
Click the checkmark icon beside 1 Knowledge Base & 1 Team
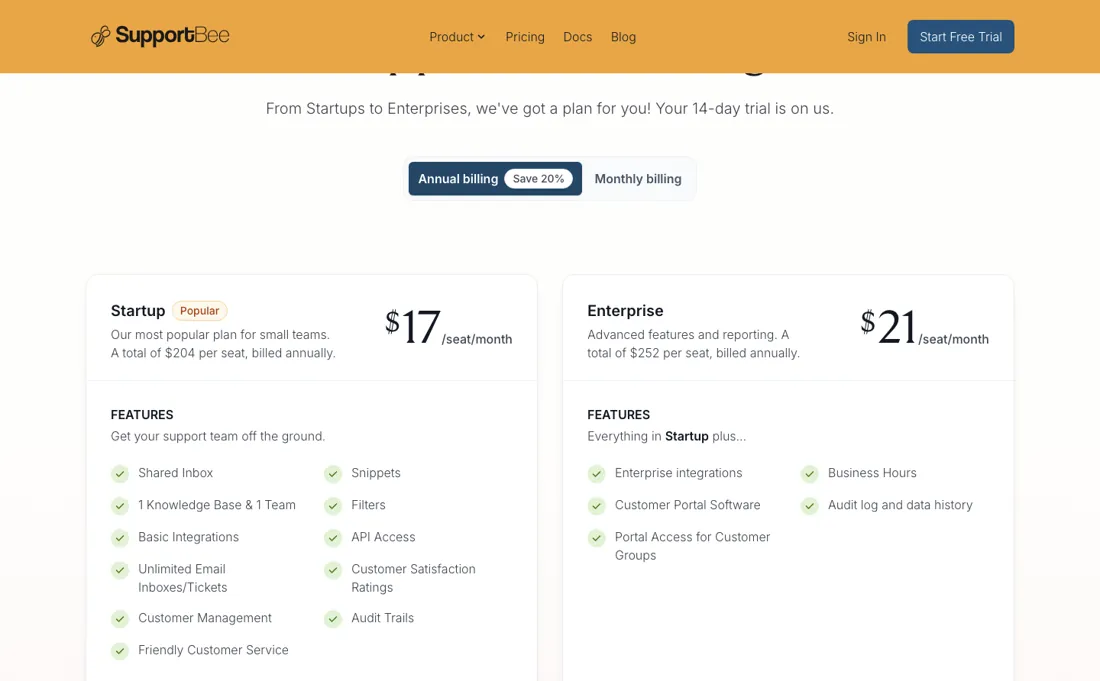pos(120,505)
